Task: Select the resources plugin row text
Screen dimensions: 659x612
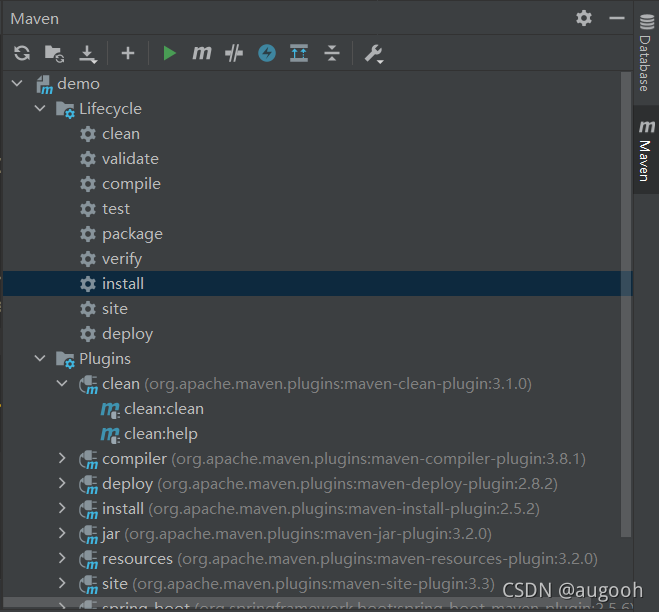Action: [x=350, y=559]
